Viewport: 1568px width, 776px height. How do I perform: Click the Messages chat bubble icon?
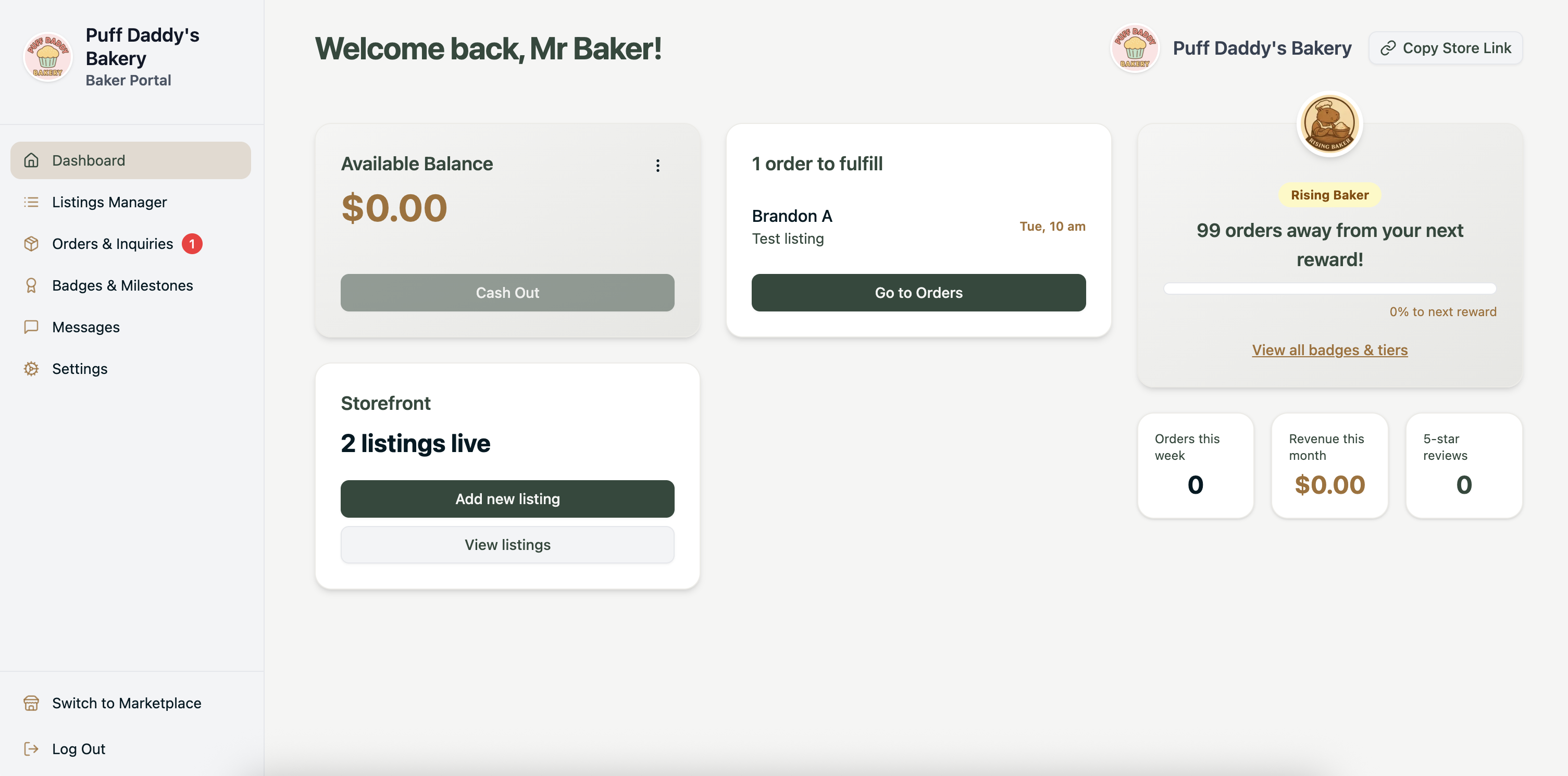point(31,327)
